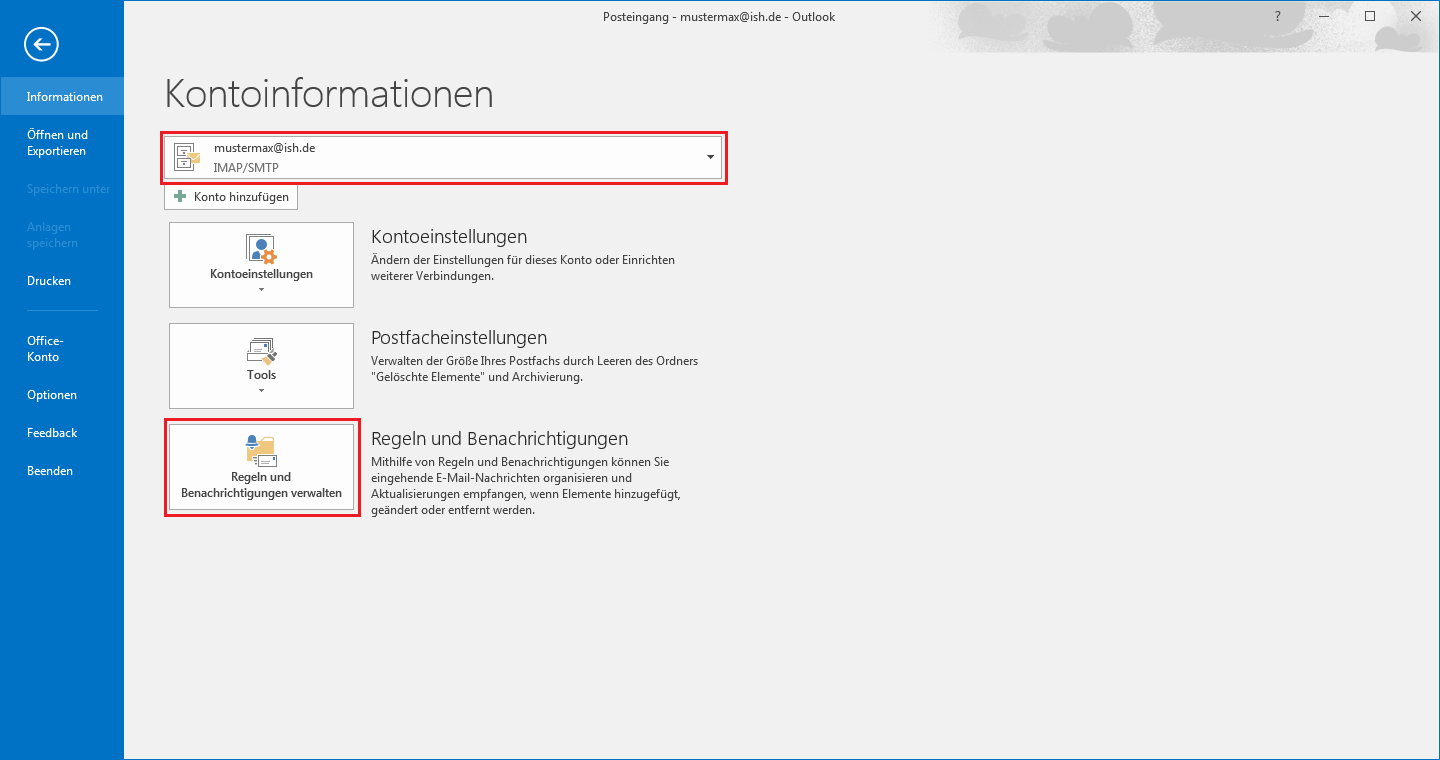Click the Kontoeinstellungen person-gear icon
1440x760 pixels.
point(261,249)
